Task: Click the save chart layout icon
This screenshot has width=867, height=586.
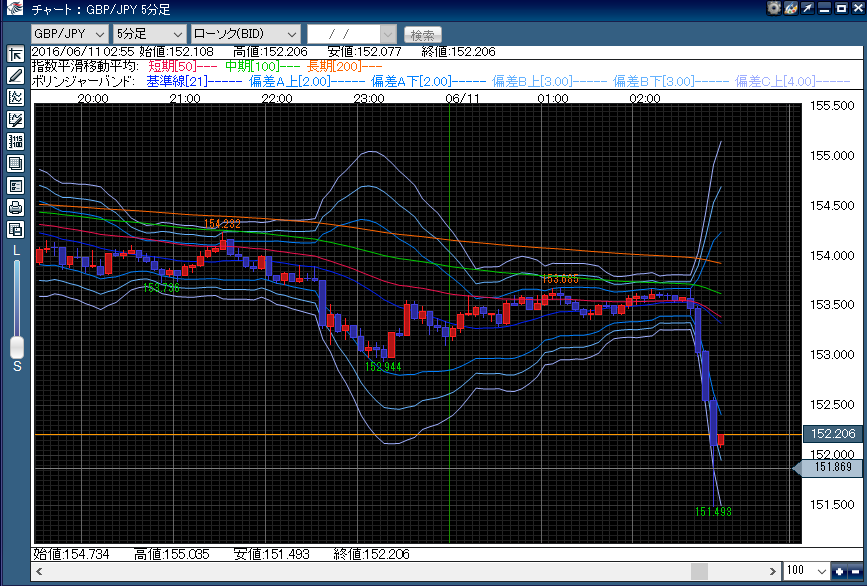Action: pyautogui.click(x=15, y=229)
